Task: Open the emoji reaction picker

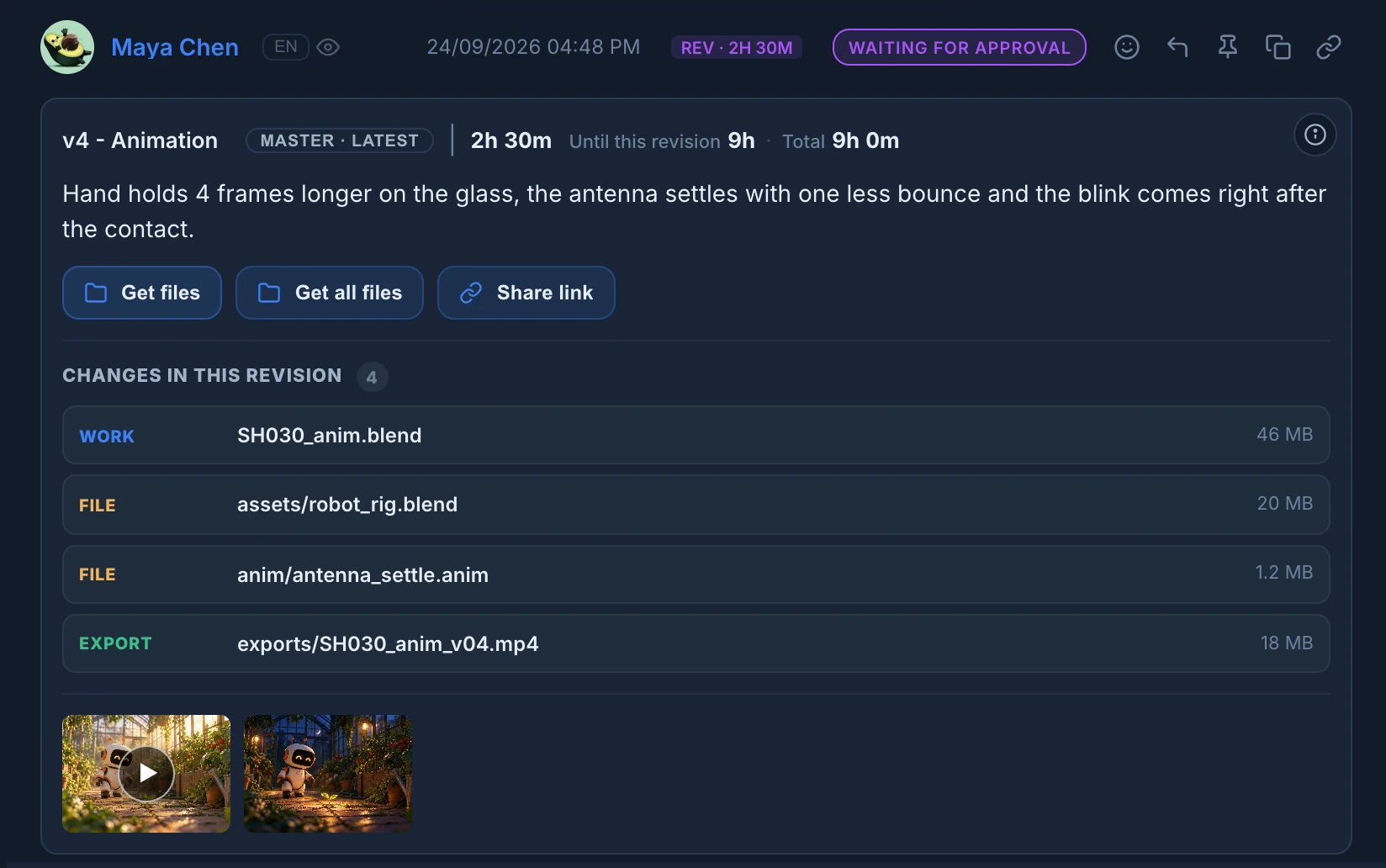Action: [x=1126, y=47]
